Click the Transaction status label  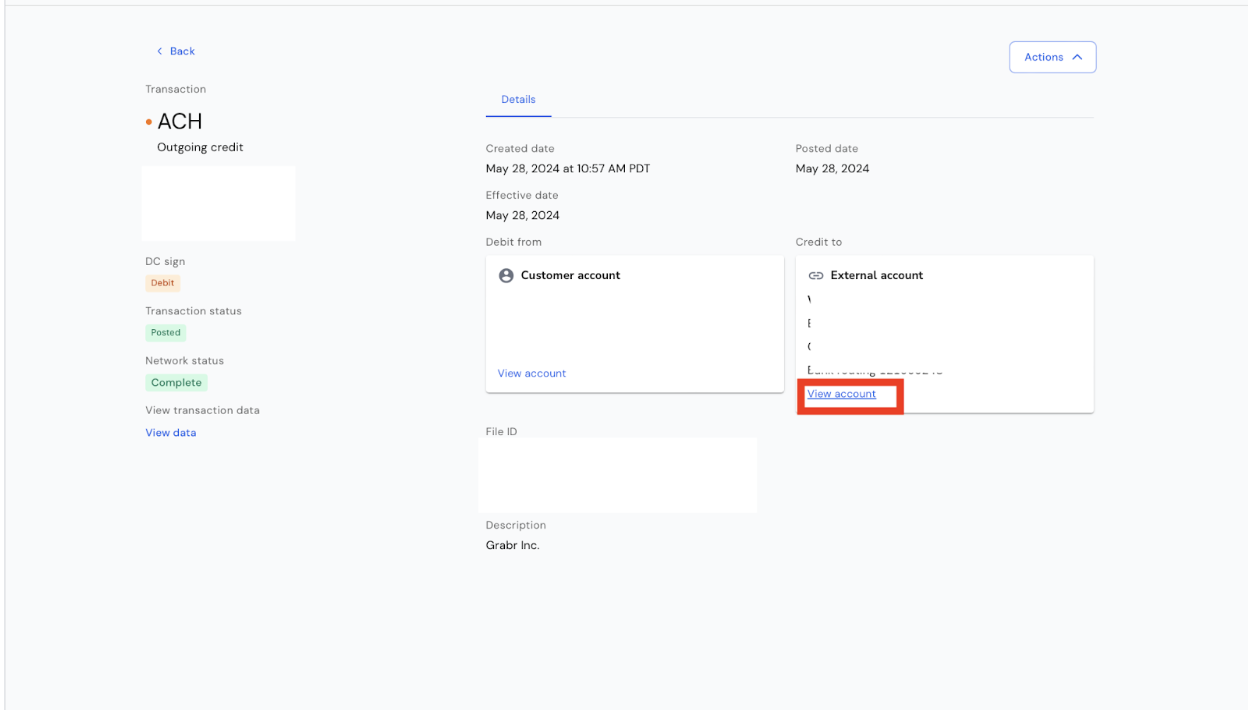click(x=194, y=311)
